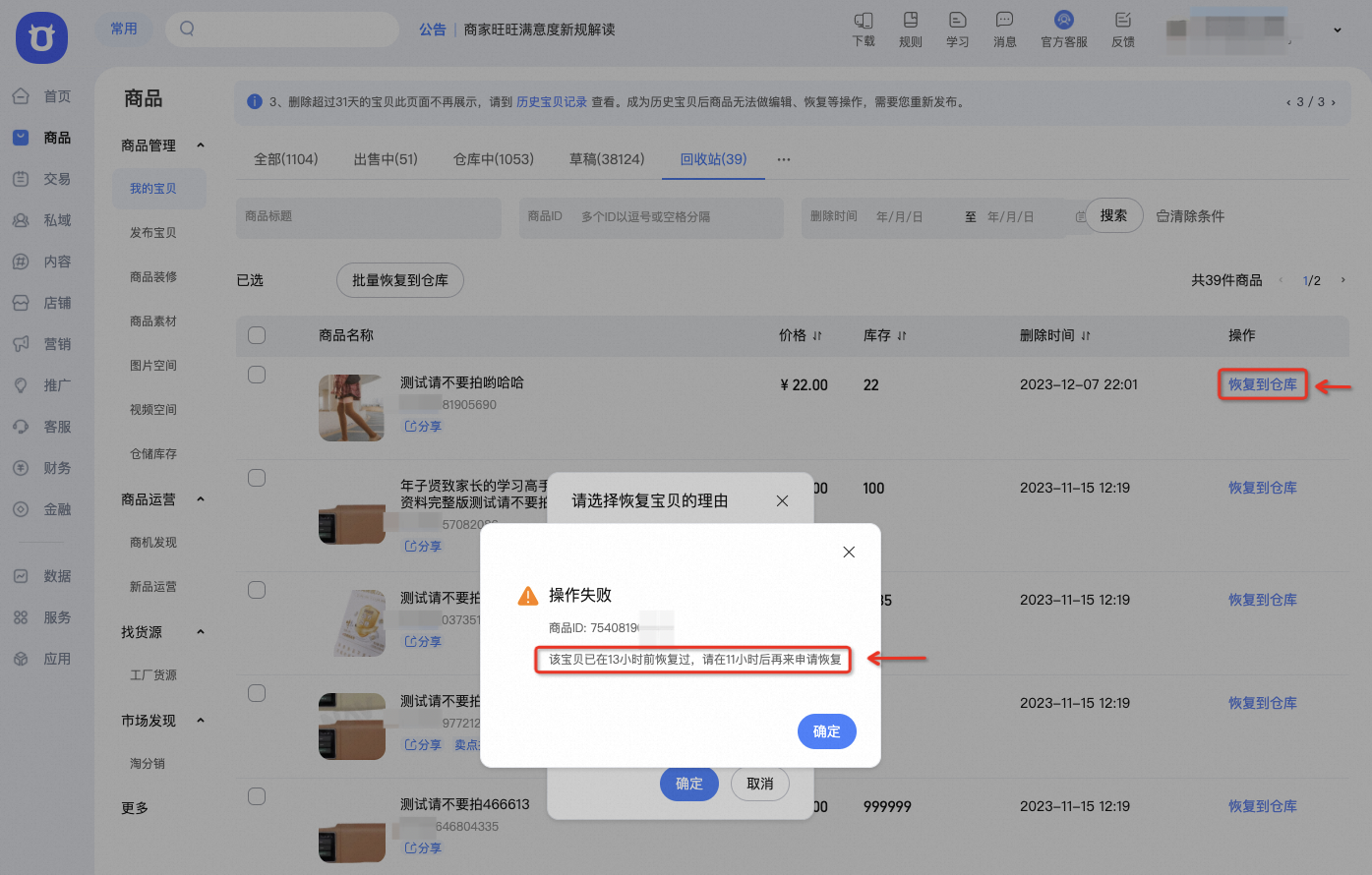The image size is (1372, 875).
Task: Switch to the 仓库中(1053) tab
Action: 493,158
